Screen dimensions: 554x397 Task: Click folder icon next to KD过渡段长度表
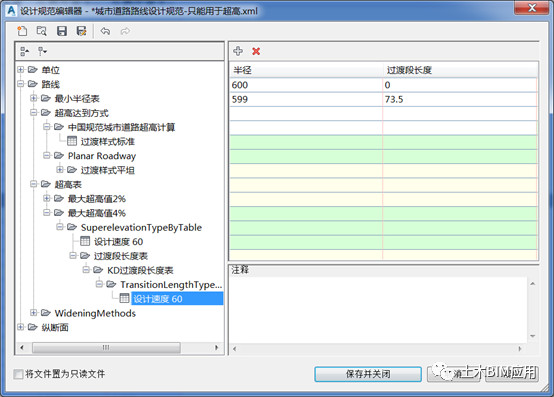(98, 270)
